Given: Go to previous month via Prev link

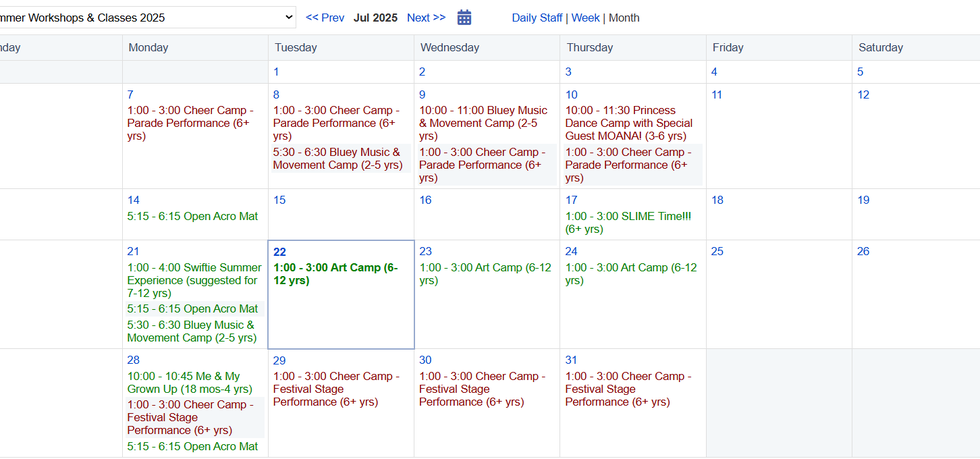Looking at the screenshot, I should (x=325, y=18).
